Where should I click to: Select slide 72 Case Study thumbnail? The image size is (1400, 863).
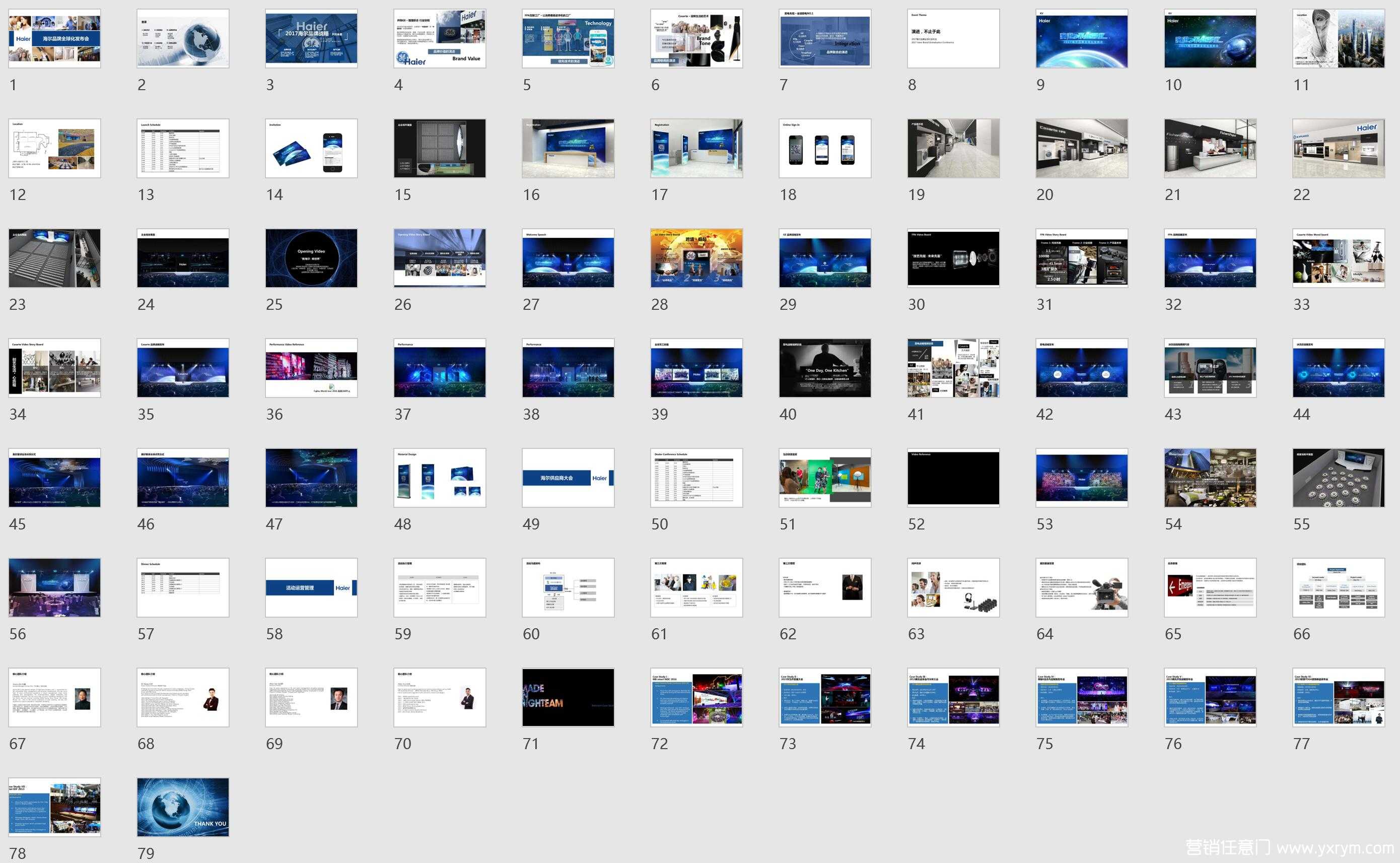click(x=696, y=697)
